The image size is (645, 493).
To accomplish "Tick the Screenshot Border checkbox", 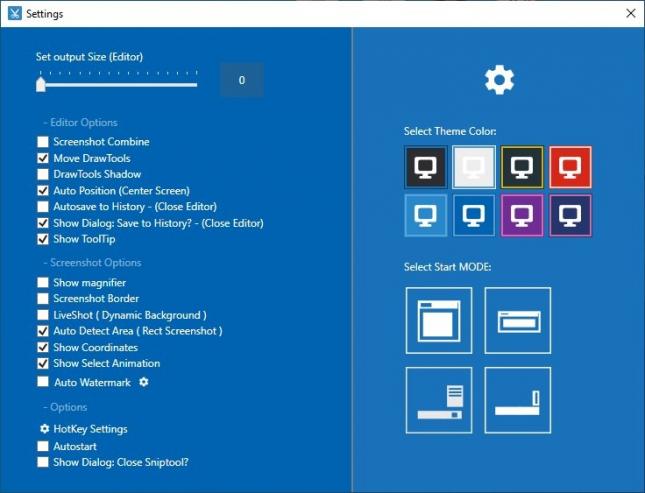I will 43,298.
